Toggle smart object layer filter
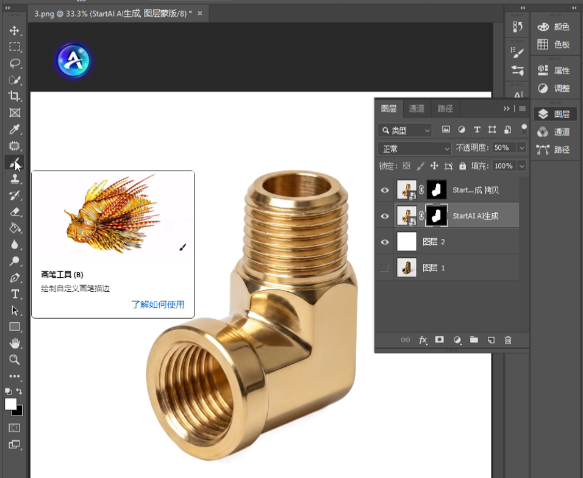Viewport: 583px width, 478px height. 508,129
